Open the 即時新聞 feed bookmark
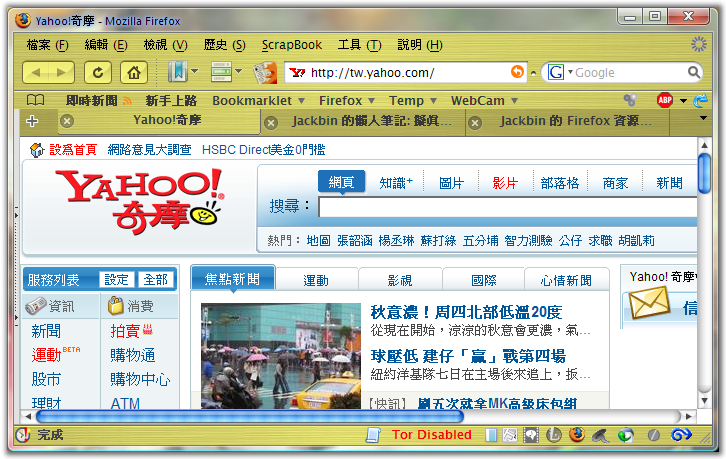Image resolution: width=726 pixels, height=459 pixels. (x=99, y=101)
